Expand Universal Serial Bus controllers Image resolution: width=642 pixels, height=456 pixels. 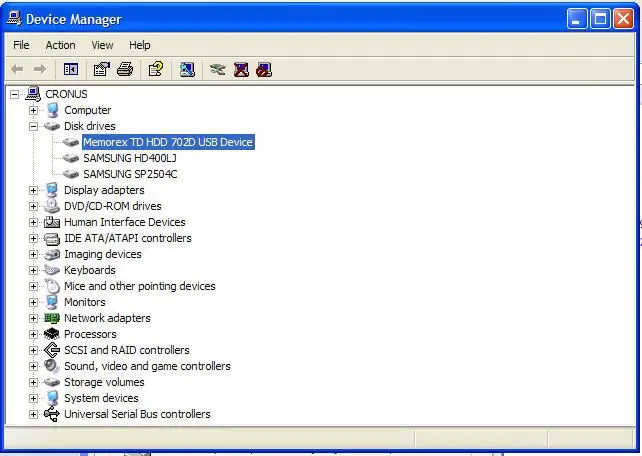pos(34,414)
